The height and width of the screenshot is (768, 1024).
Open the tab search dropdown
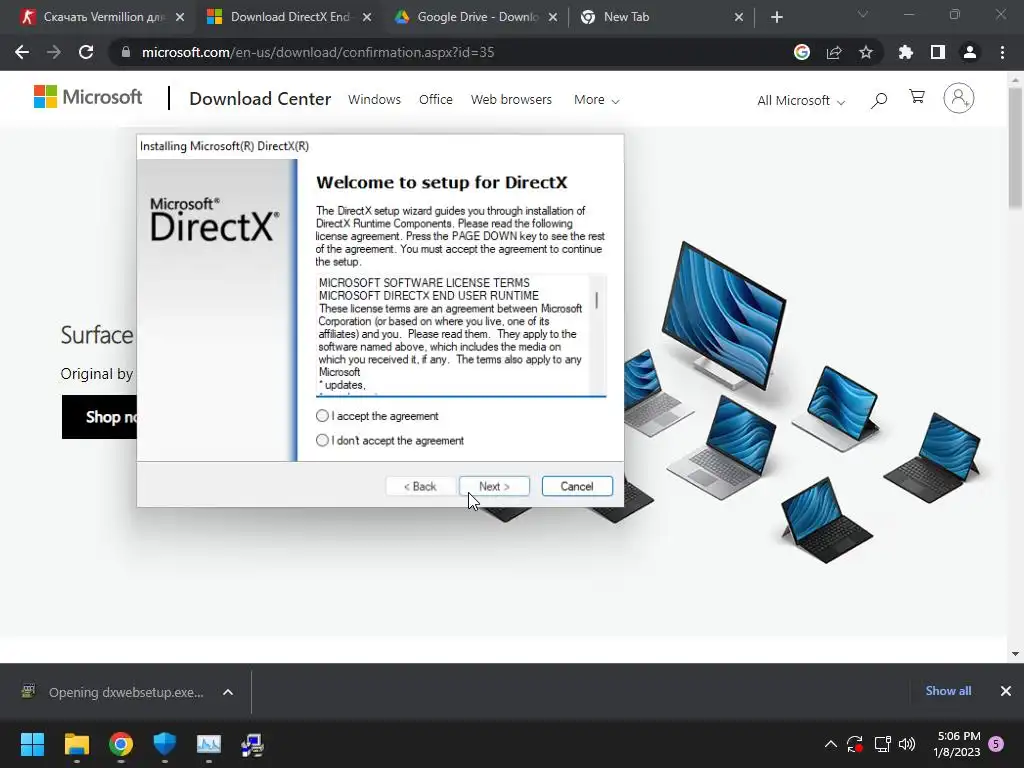click(x=863, y=14)
